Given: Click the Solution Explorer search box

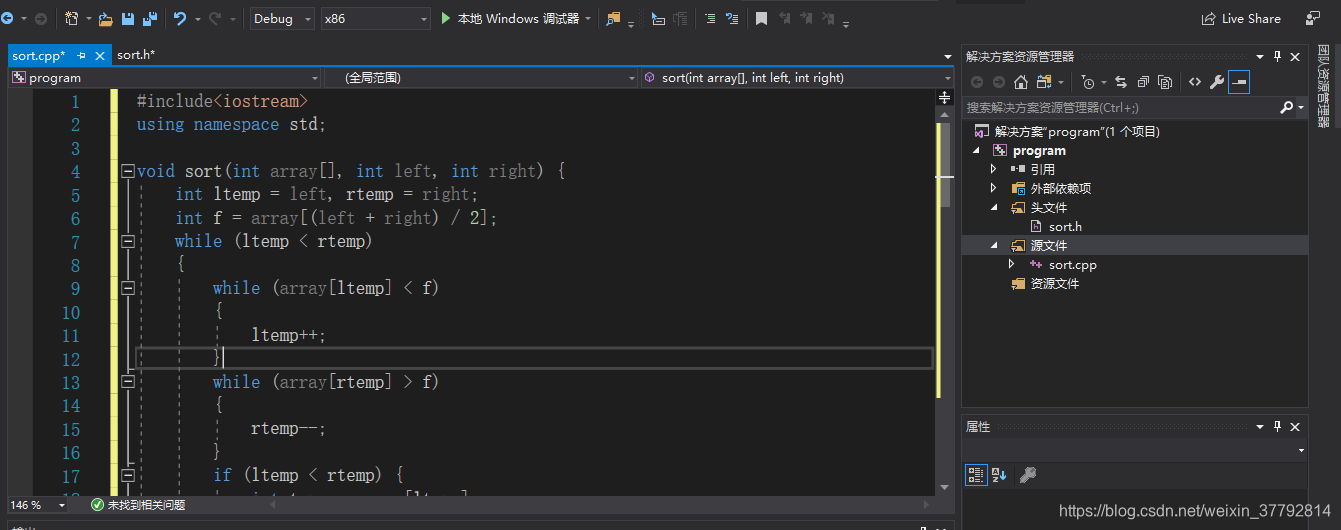Looking at the screenshot, I should click(x=1120, y=107).
